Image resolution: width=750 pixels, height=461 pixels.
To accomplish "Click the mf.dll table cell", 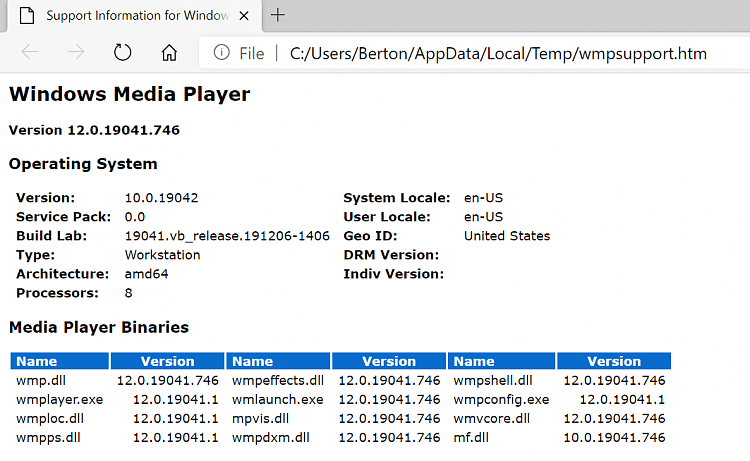I will (471, 438).
